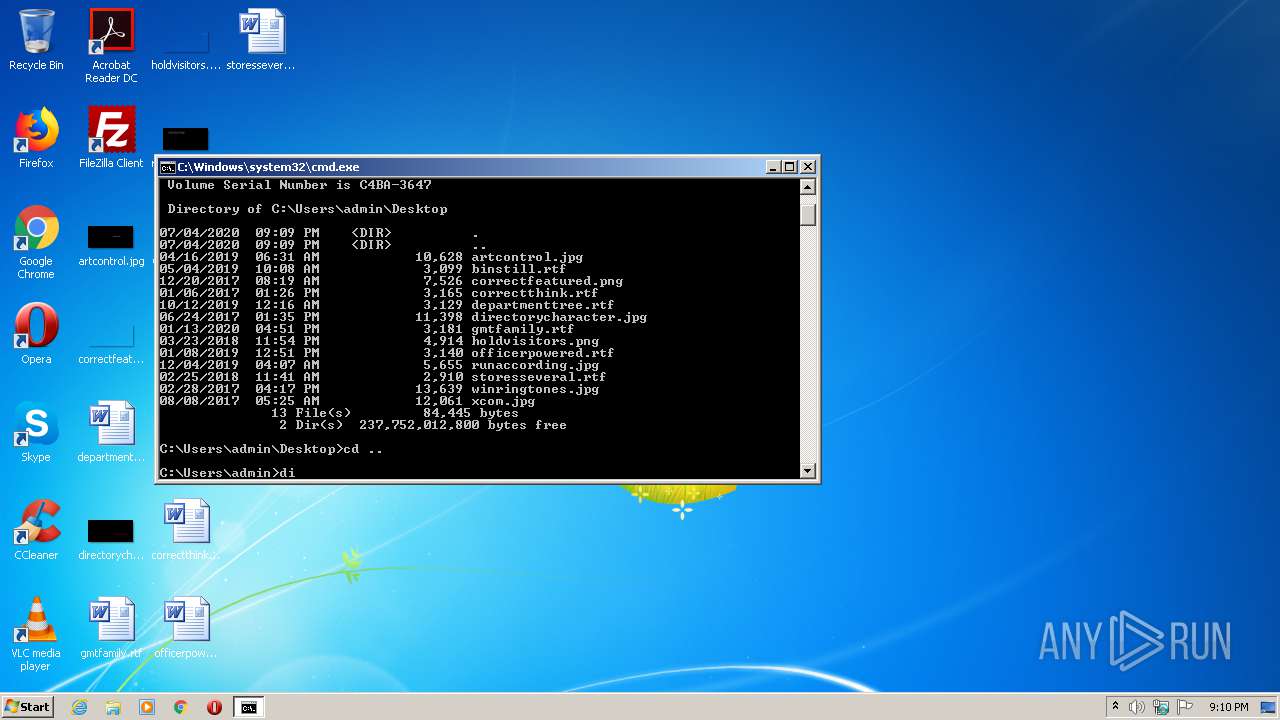Click the storesseveral.rtf listing line

tap(383, 377)
